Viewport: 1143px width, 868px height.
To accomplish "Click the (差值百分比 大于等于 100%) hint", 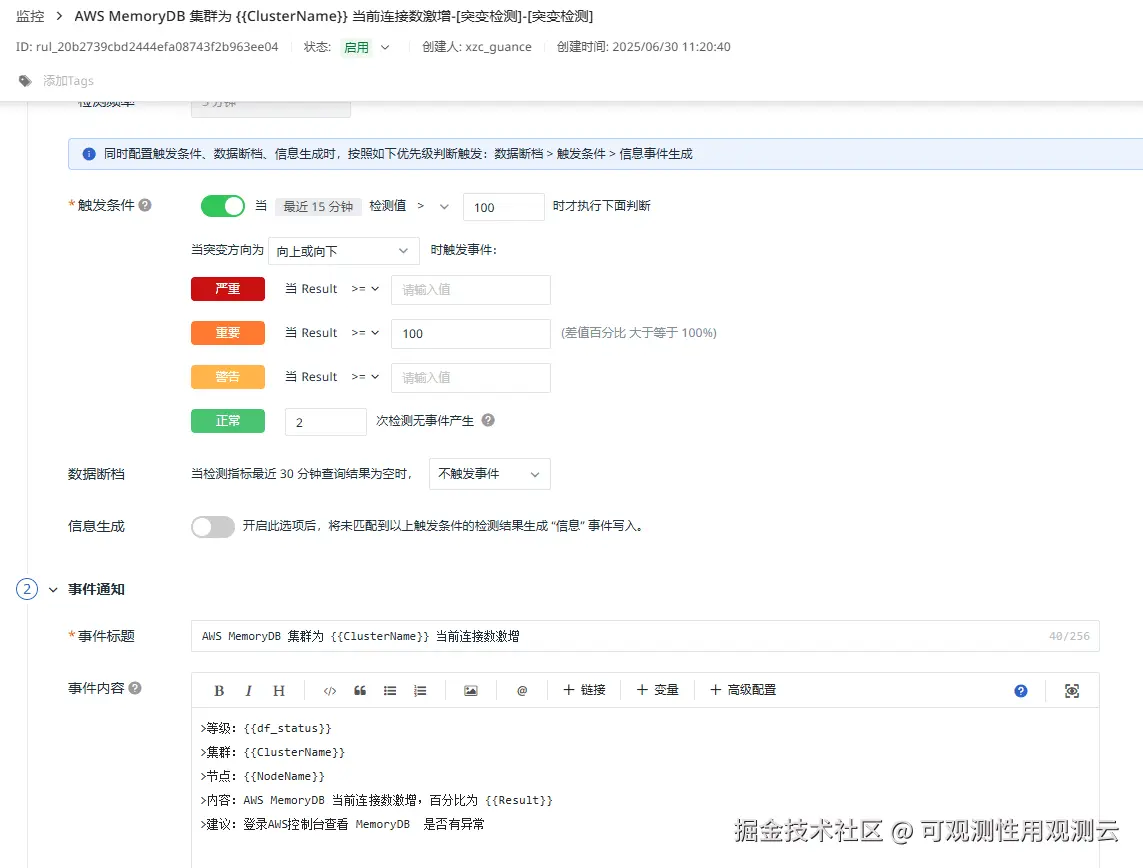I will coord(639,333).
